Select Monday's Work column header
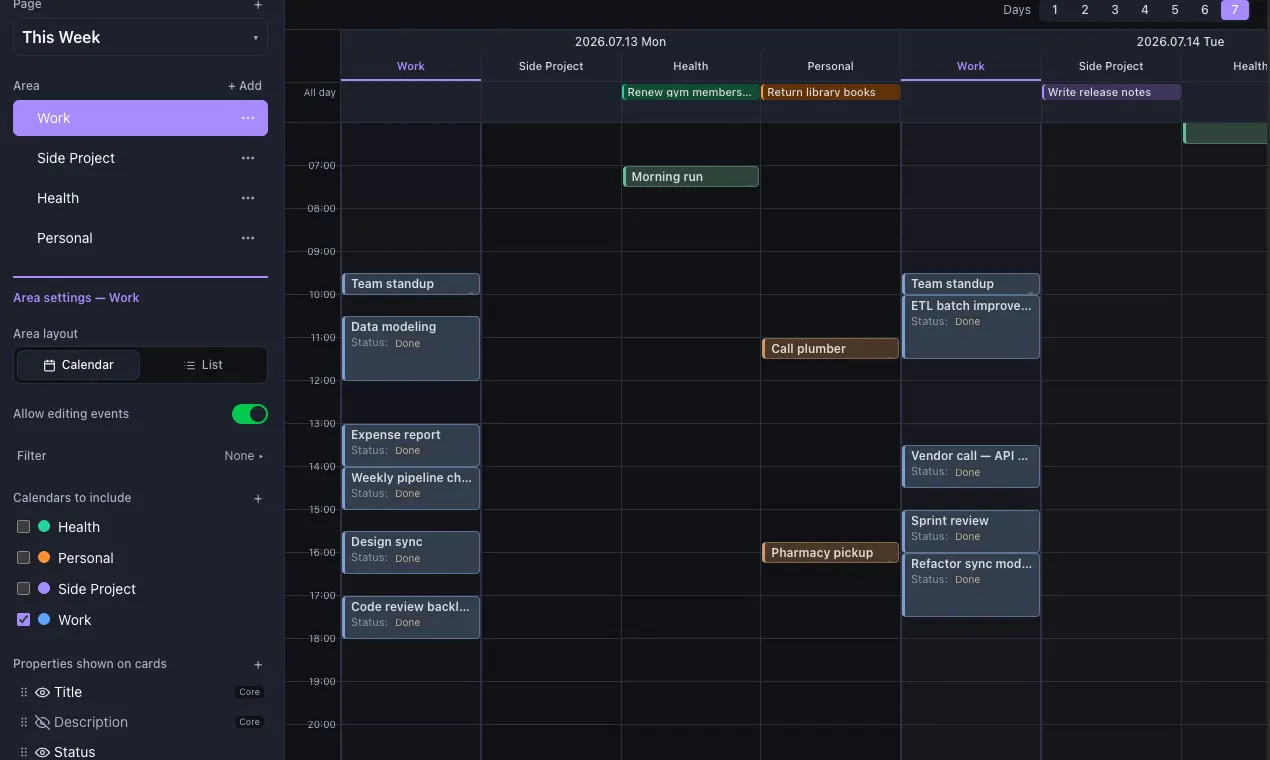 [x=411, y=66]
